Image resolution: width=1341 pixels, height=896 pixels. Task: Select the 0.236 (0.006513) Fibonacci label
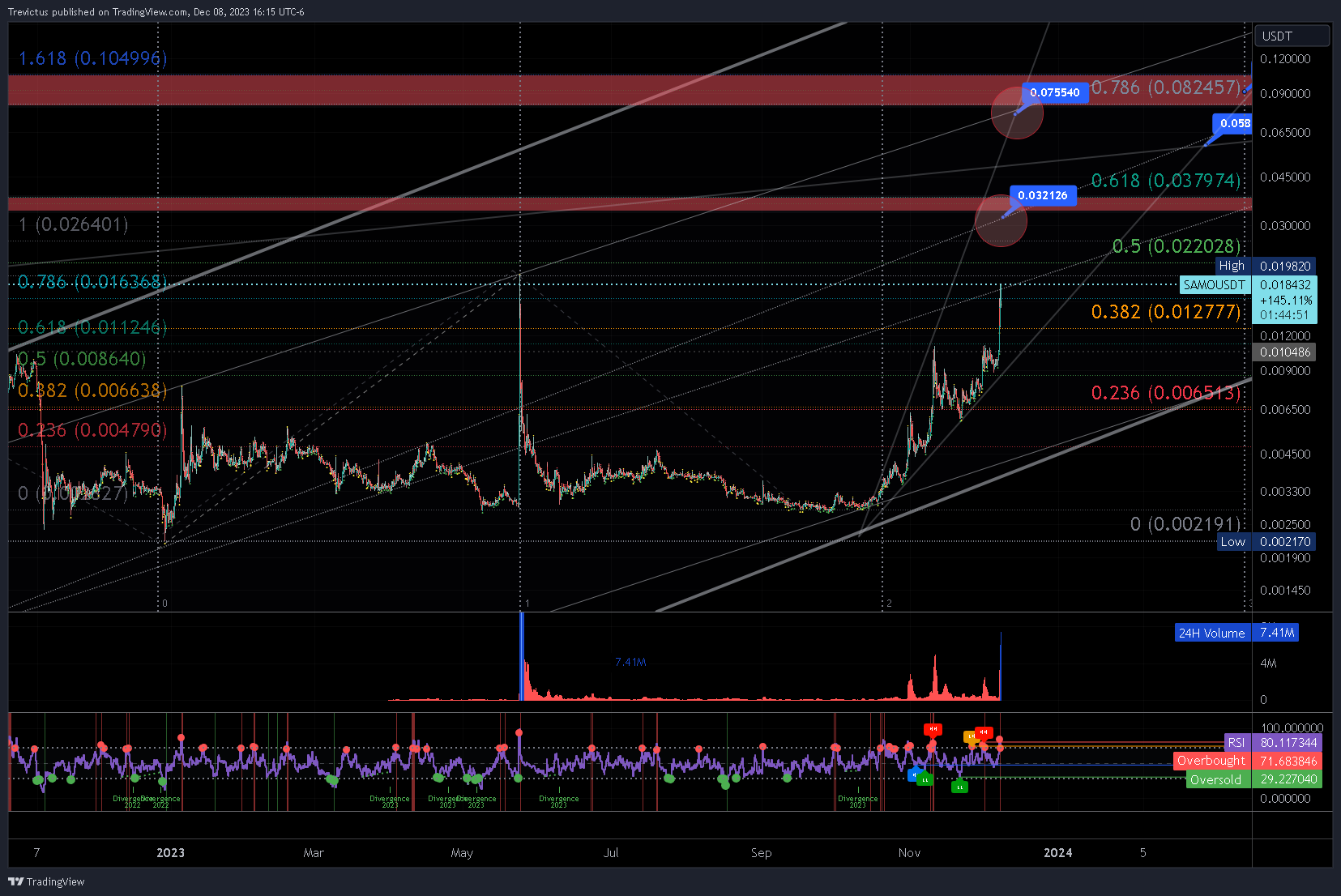[x=1166, y=393]
